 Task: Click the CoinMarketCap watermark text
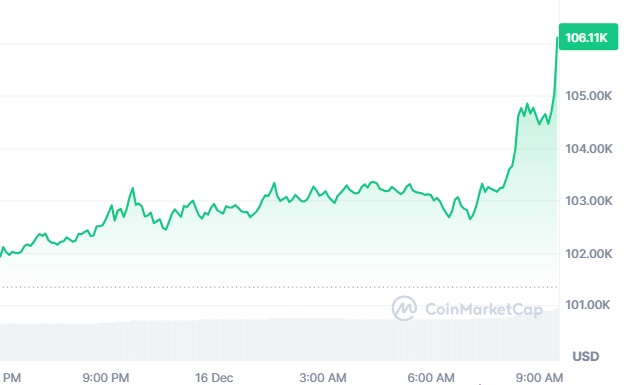click(483, 309)
